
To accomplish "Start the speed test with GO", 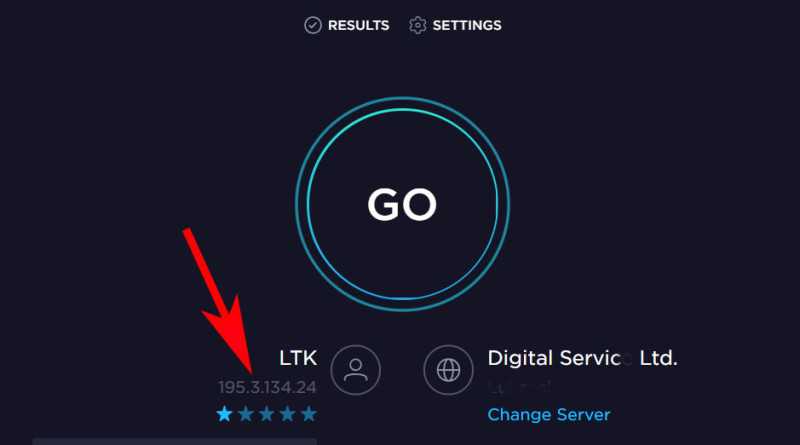I will point(403,204).
